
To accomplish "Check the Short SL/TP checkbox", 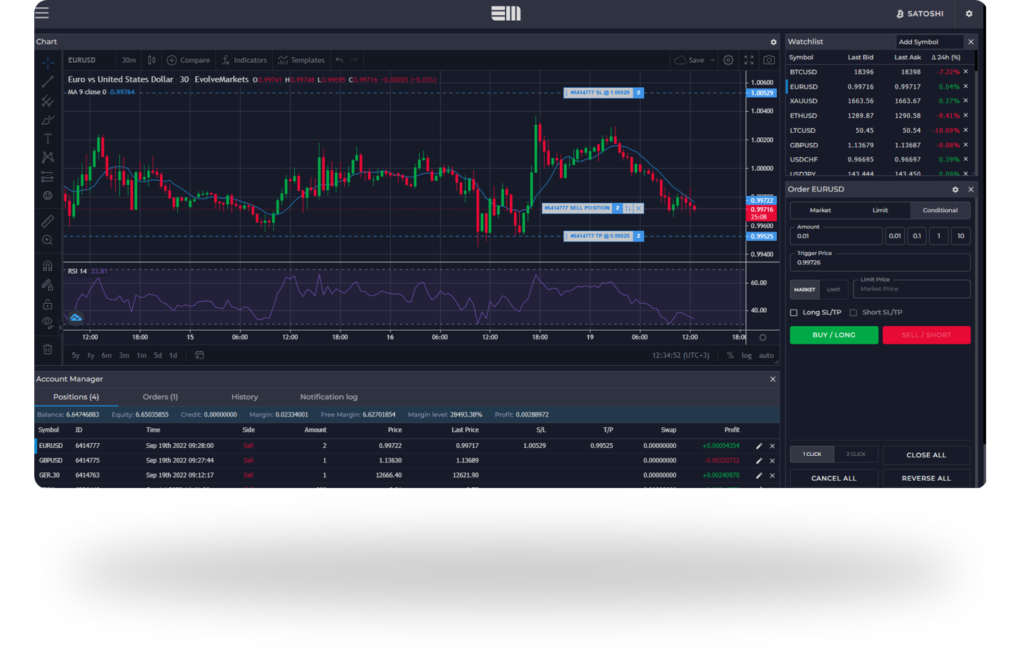I will 853,312.
